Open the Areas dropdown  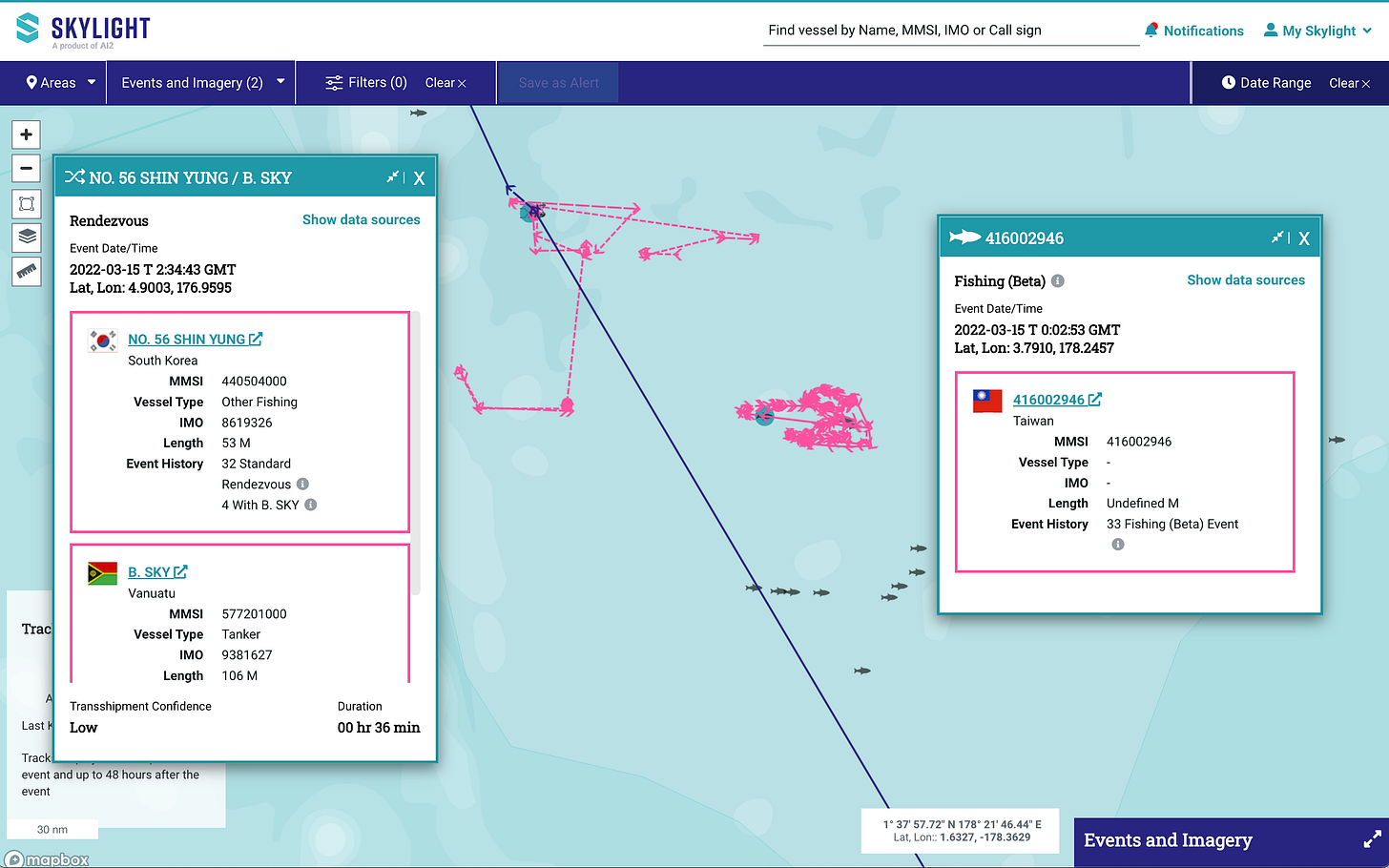click(61, 83)
